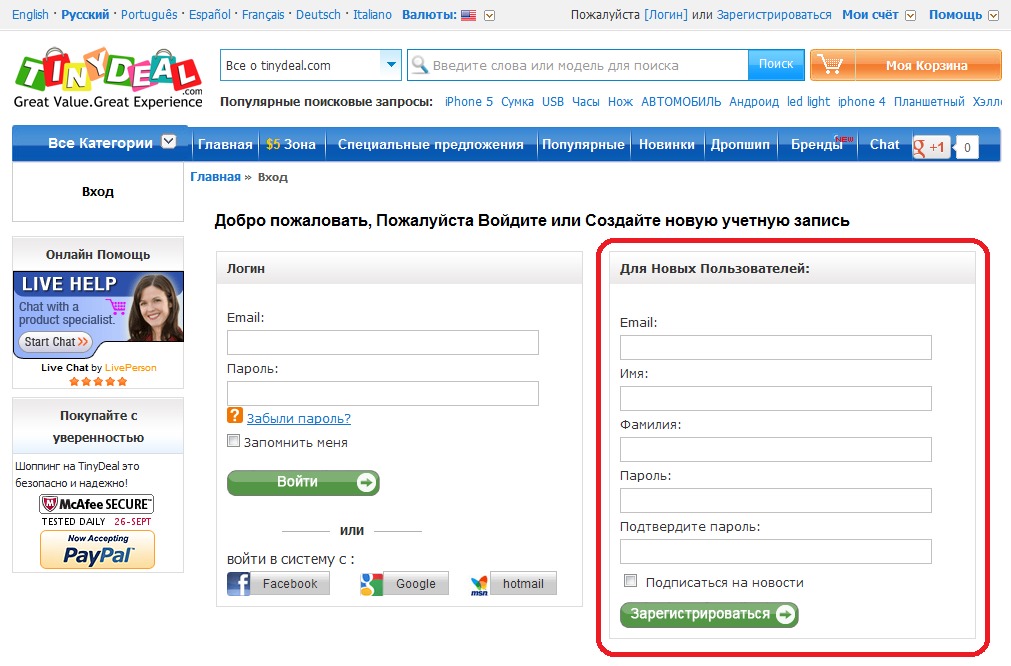The width and height of the screenshot is (1011, 666).
Task: Click the Google login icon
Action: click(x=372, y=584)
